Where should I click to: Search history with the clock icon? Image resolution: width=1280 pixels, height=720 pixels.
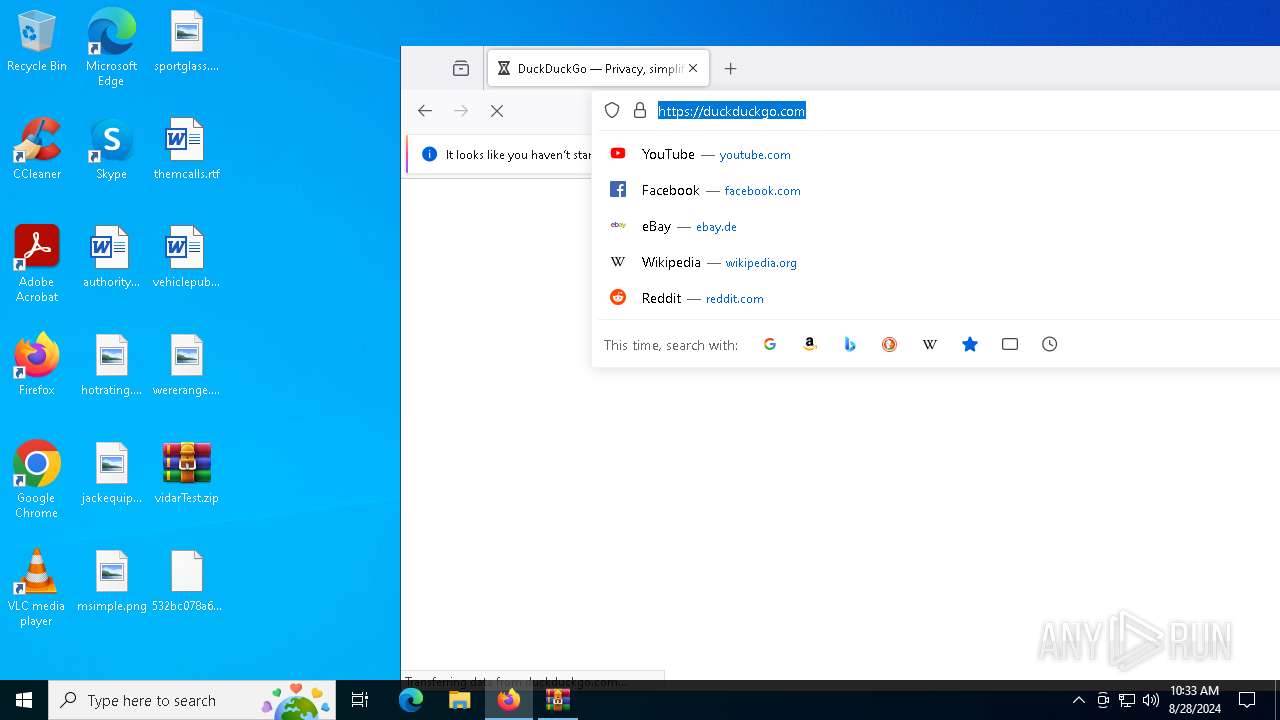[1050, 344]
